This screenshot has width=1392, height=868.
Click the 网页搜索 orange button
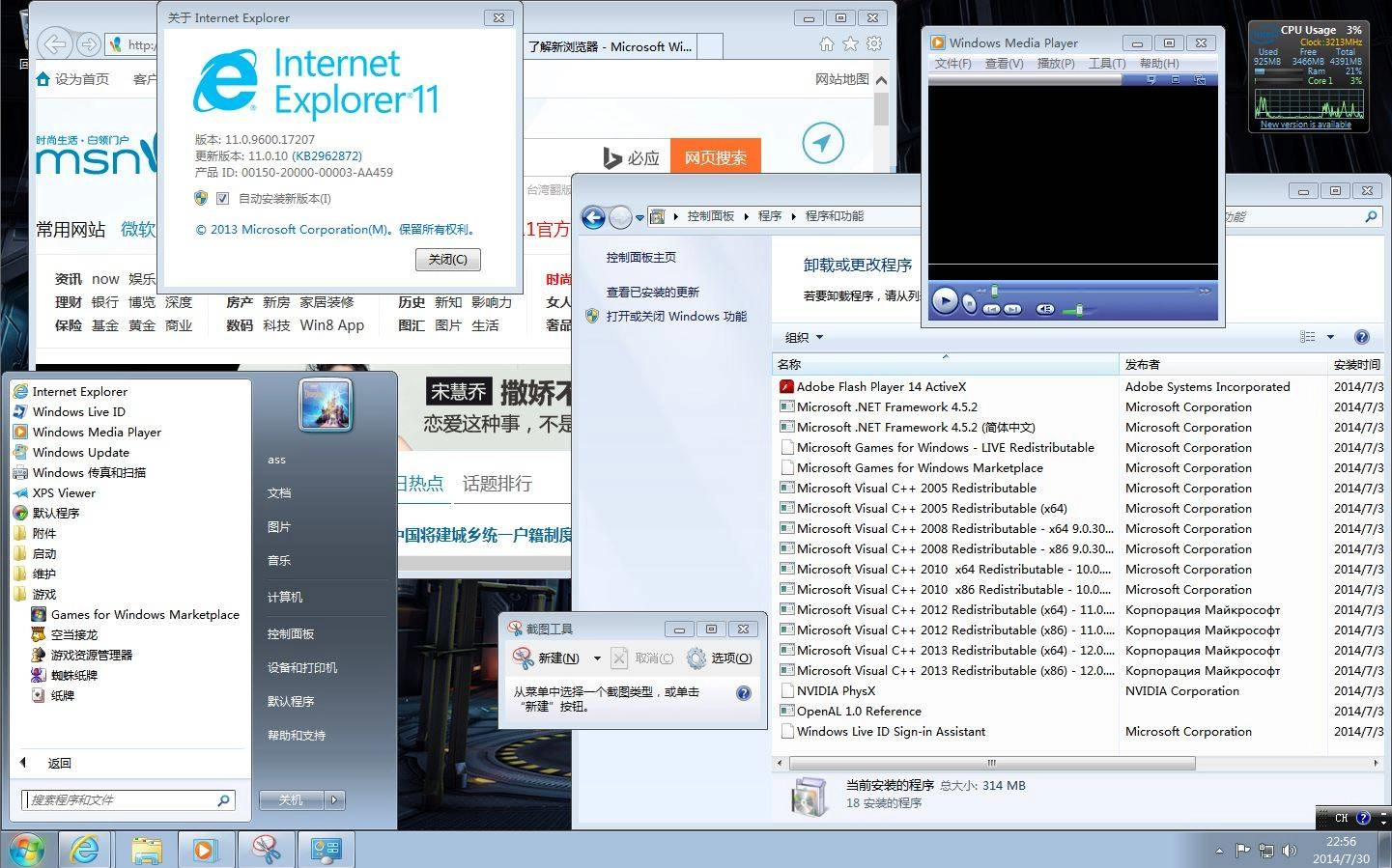coord(716,157)
